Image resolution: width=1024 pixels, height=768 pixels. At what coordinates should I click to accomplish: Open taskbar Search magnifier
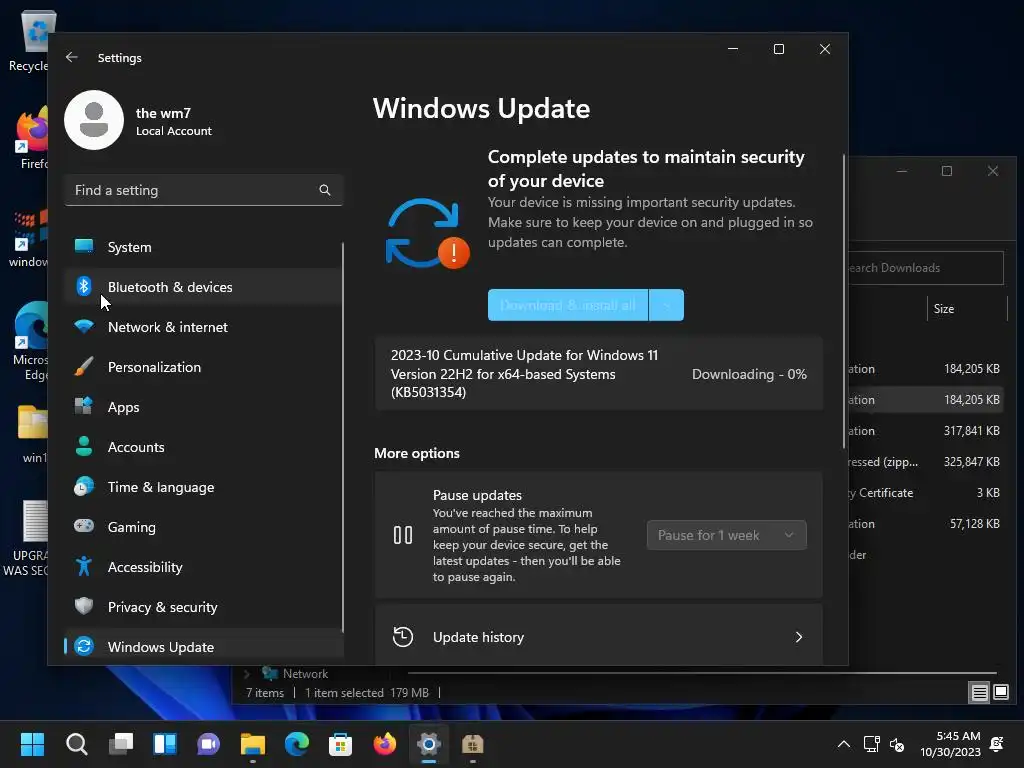point(76,744)
